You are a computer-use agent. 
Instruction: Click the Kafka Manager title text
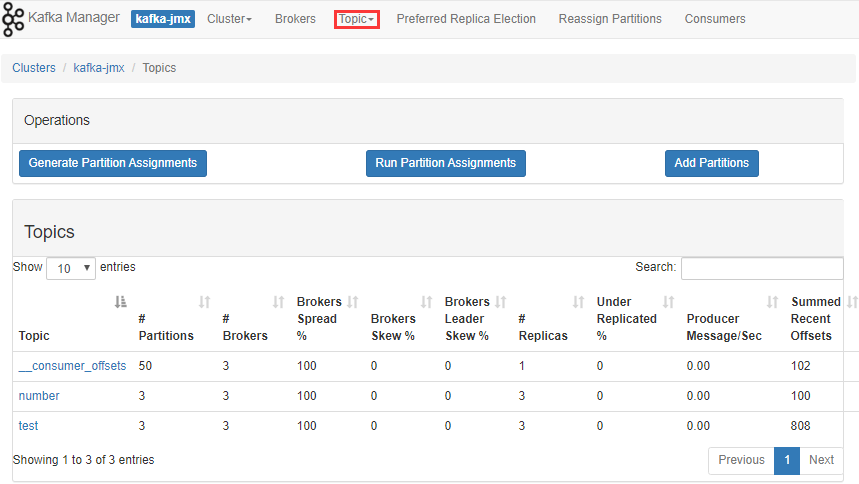[73, 18]
